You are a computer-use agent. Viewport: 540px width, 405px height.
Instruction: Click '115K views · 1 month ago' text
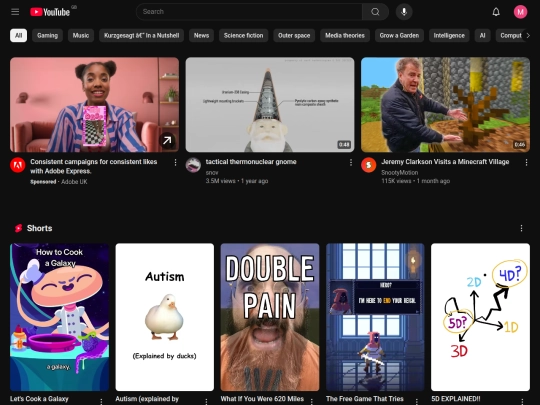click(x=415, y=181)
